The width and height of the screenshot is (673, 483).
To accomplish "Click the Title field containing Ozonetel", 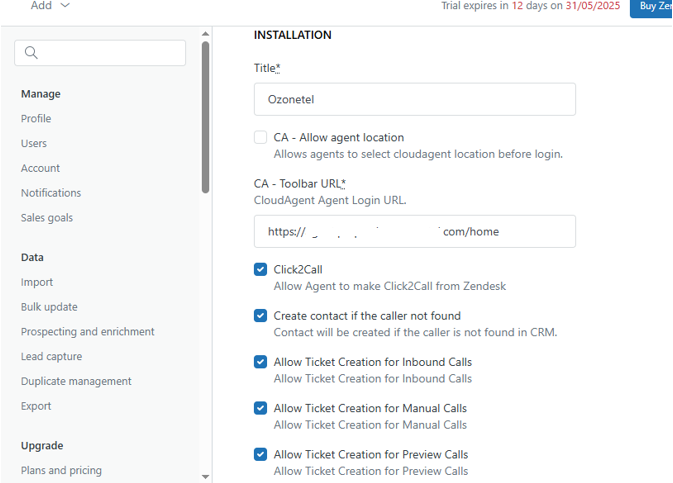I will pos(415,100).
